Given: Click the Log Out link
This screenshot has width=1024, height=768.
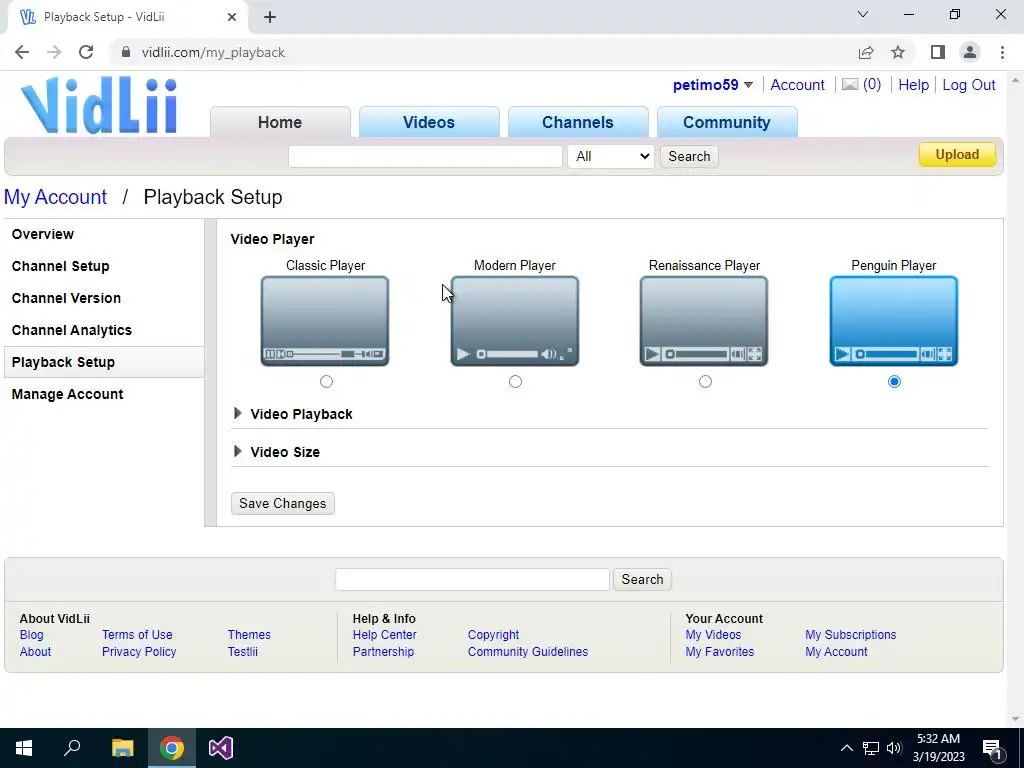Looking at the screenshot, I should point(968,85).
